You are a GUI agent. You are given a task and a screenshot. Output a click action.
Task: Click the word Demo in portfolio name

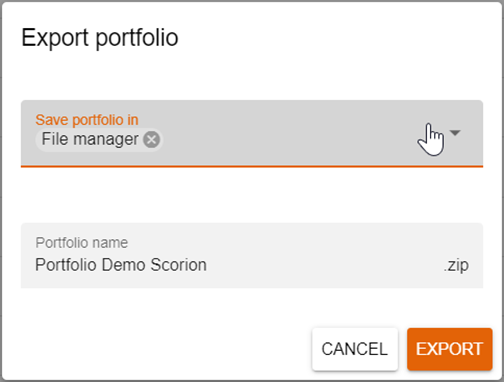[x=124, y=265]
